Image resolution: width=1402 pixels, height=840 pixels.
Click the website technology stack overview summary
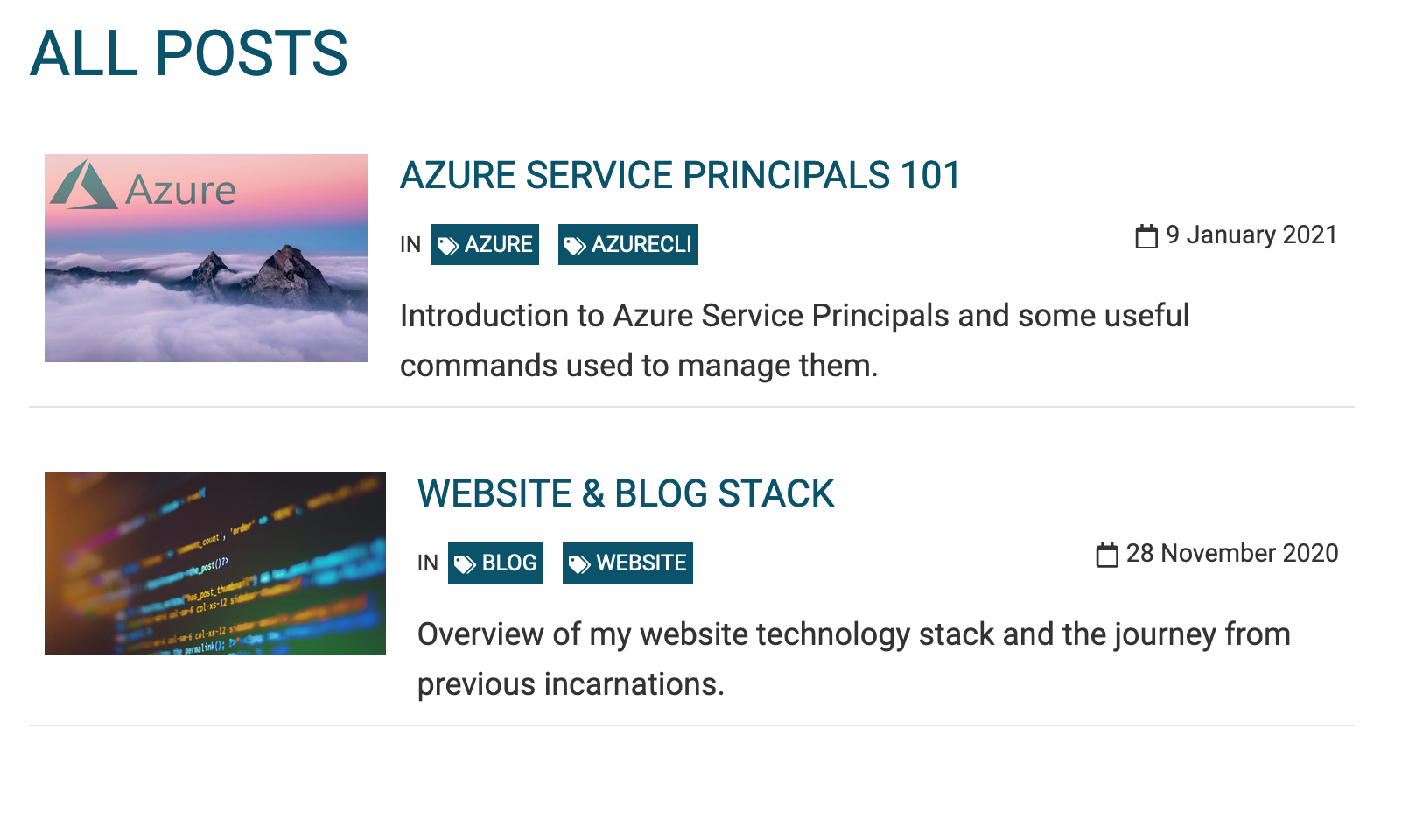point(853,659)
